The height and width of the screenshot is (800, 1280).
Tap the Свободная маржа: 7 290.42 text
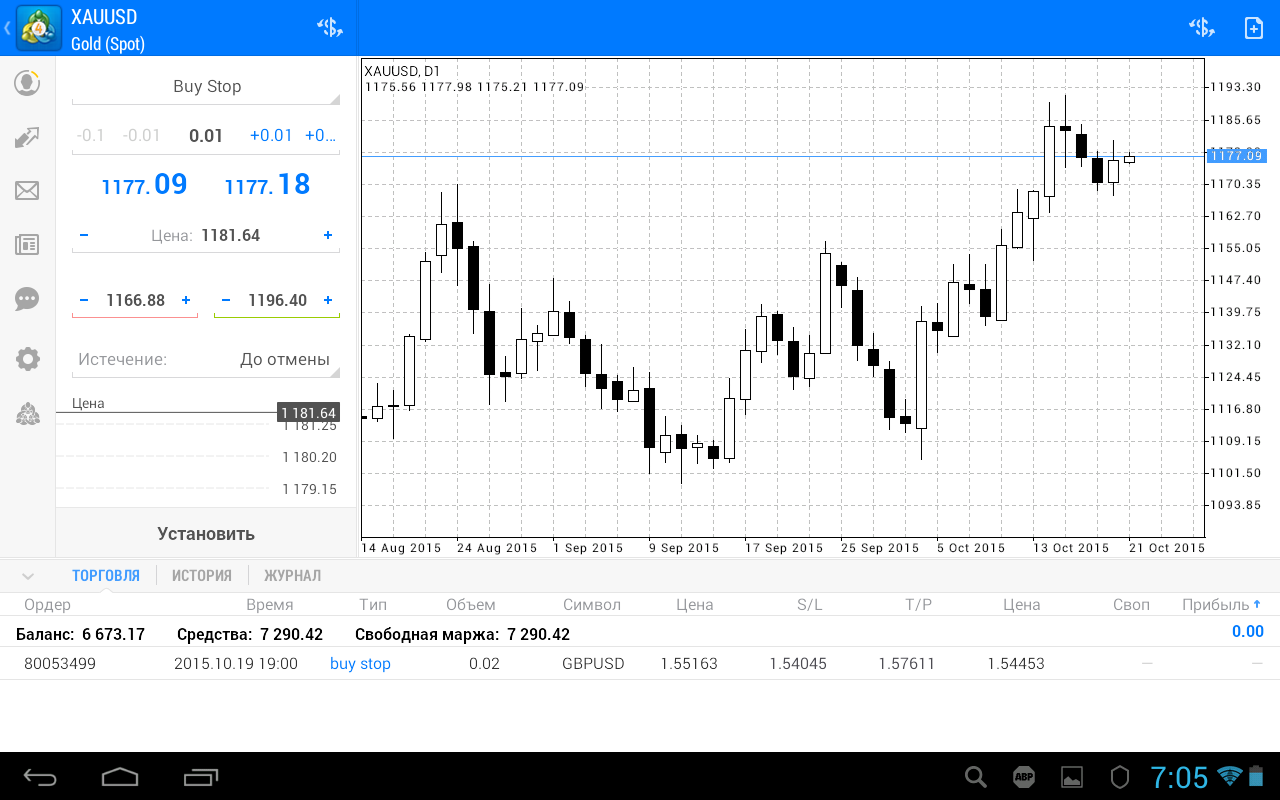click(x=462, y=635)
